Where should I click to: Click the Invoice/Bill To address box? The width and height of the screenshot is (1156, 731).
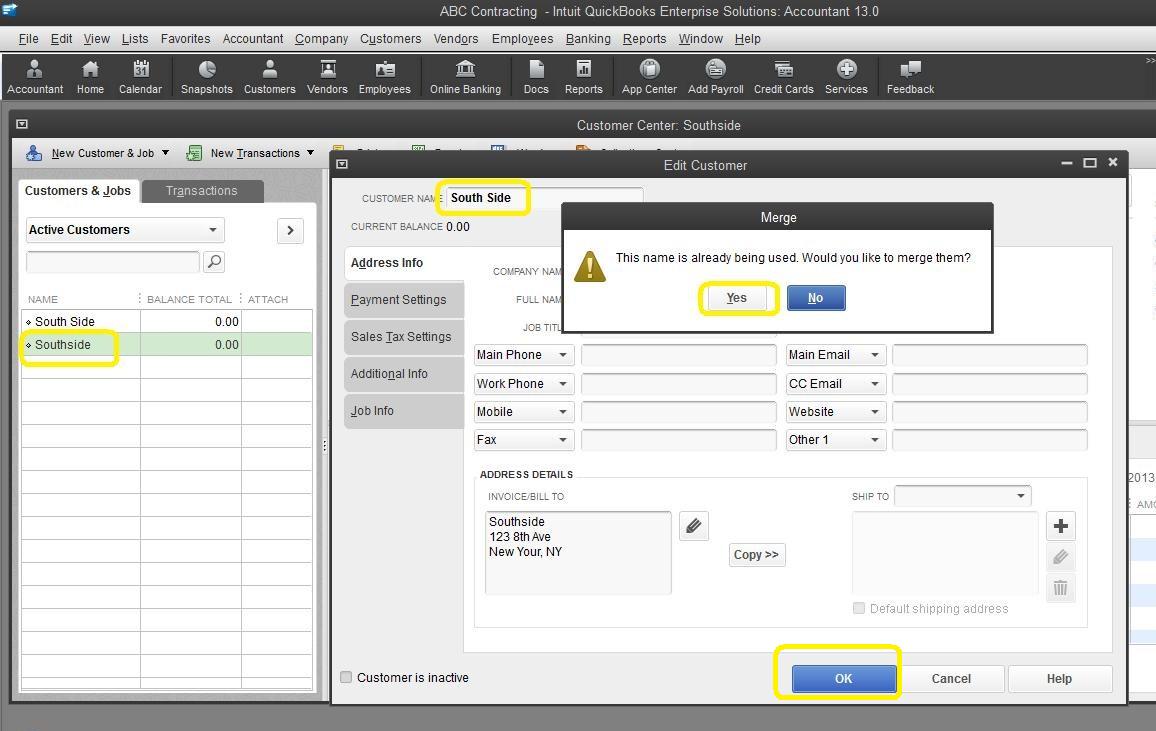(x=578, y=553)
